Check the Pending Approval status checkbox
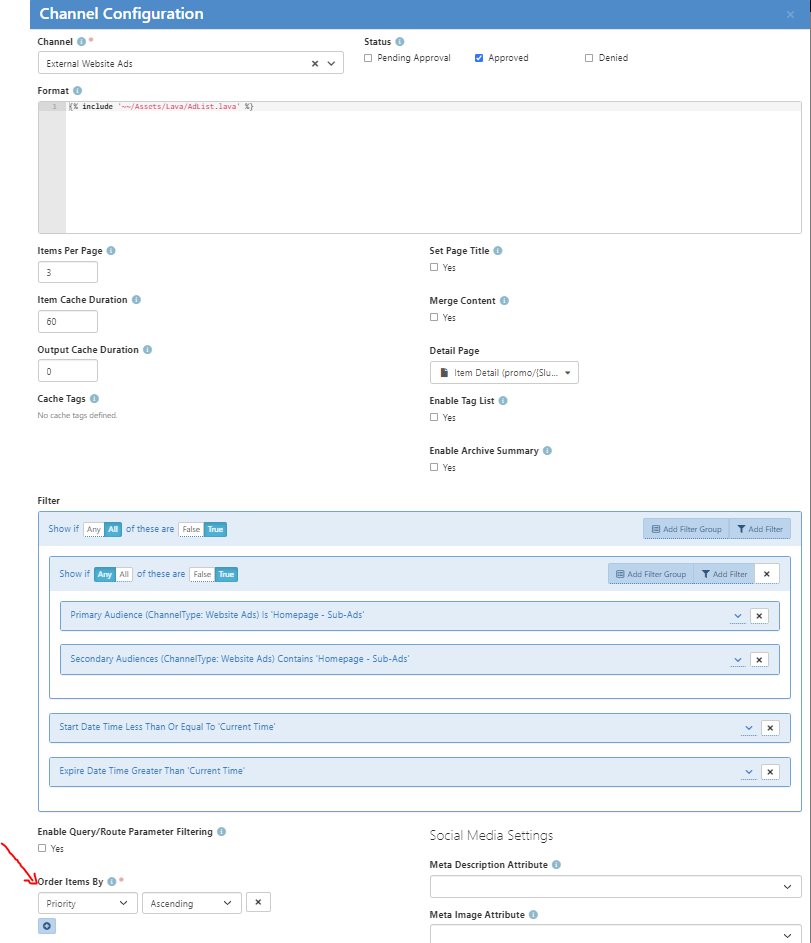811x943 pixels. 368,58
